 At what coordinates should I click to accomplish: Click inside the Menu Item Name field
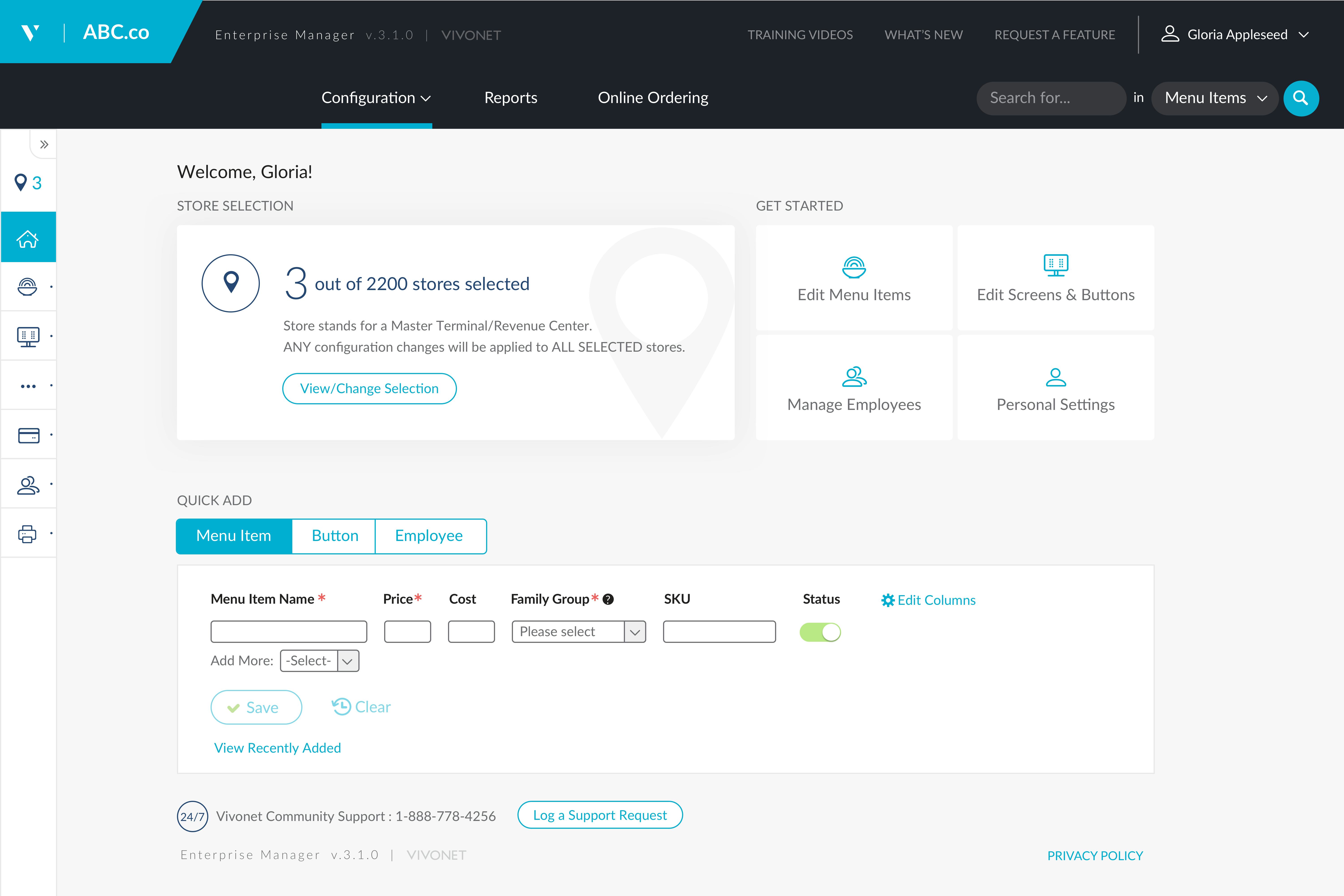click(288, 631)
